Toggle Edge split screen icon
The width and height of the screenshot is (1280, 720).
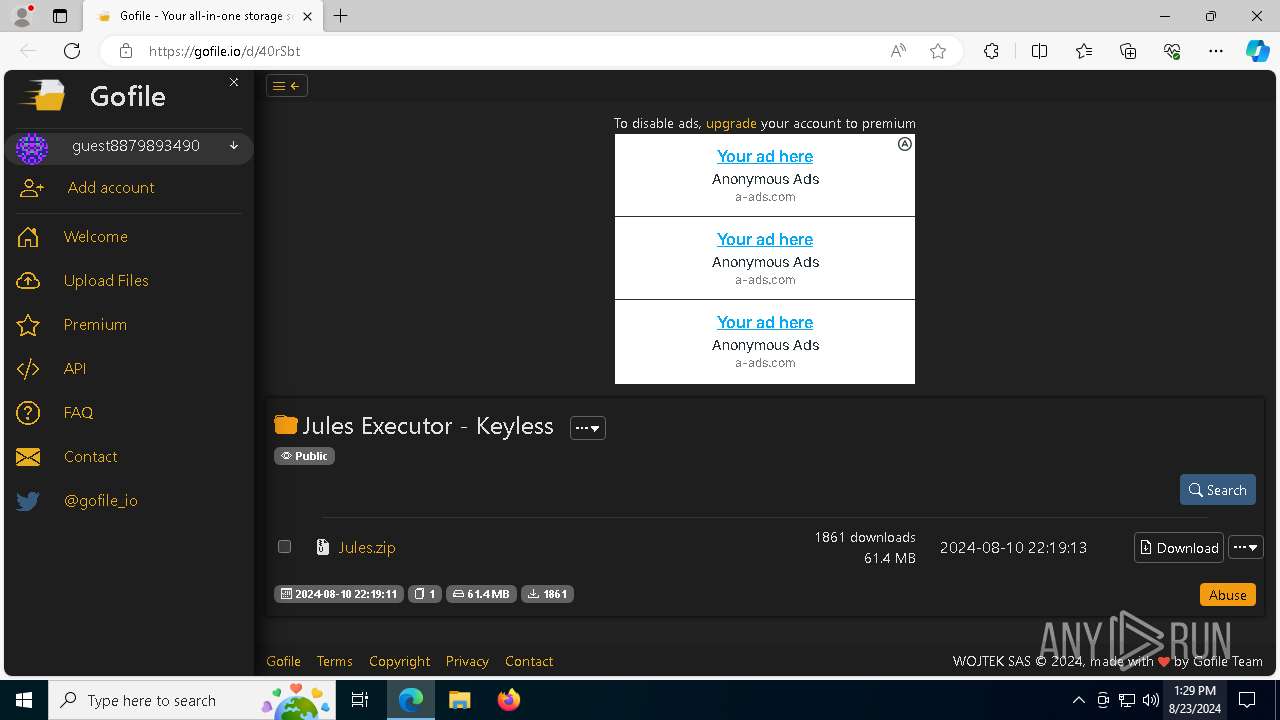1039,51
